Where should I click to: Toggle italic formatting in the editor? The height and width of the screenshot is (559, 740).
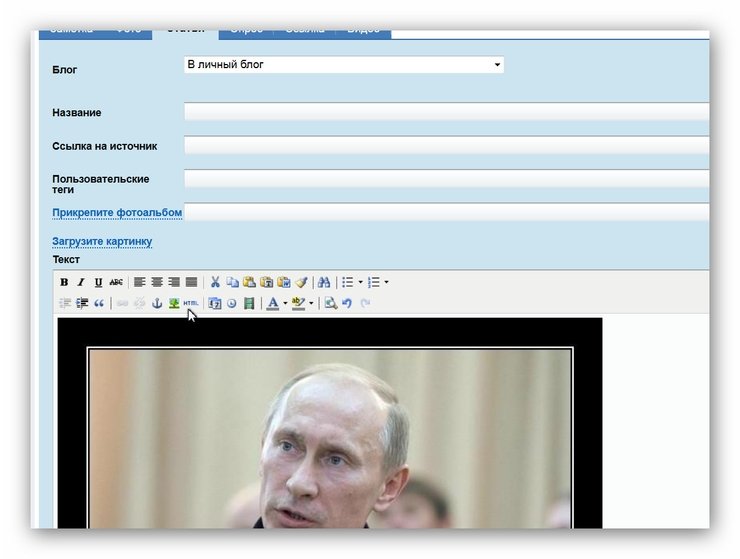tap(81, 283)
